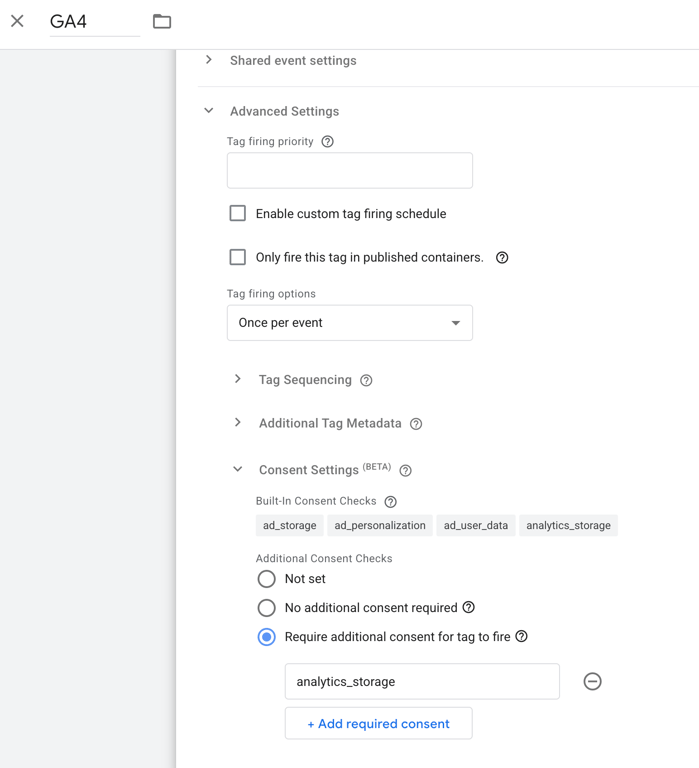Close the GA4 tag editor
Screen dimensions: 699x768
[17, 21]
